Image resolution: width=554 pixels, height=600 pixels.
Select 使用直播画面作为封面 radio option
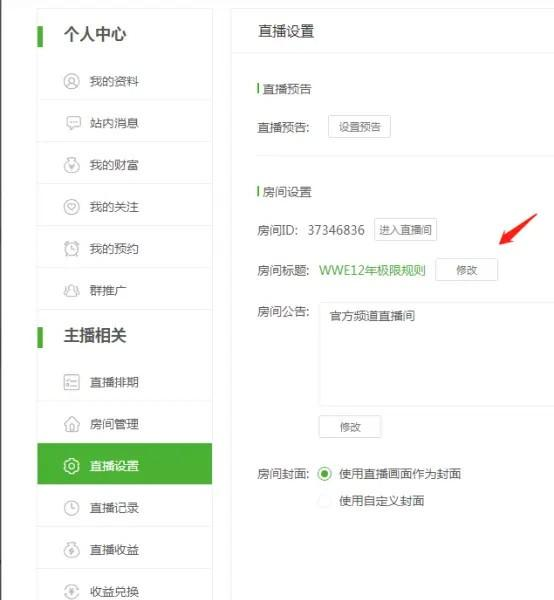point(324,474)
